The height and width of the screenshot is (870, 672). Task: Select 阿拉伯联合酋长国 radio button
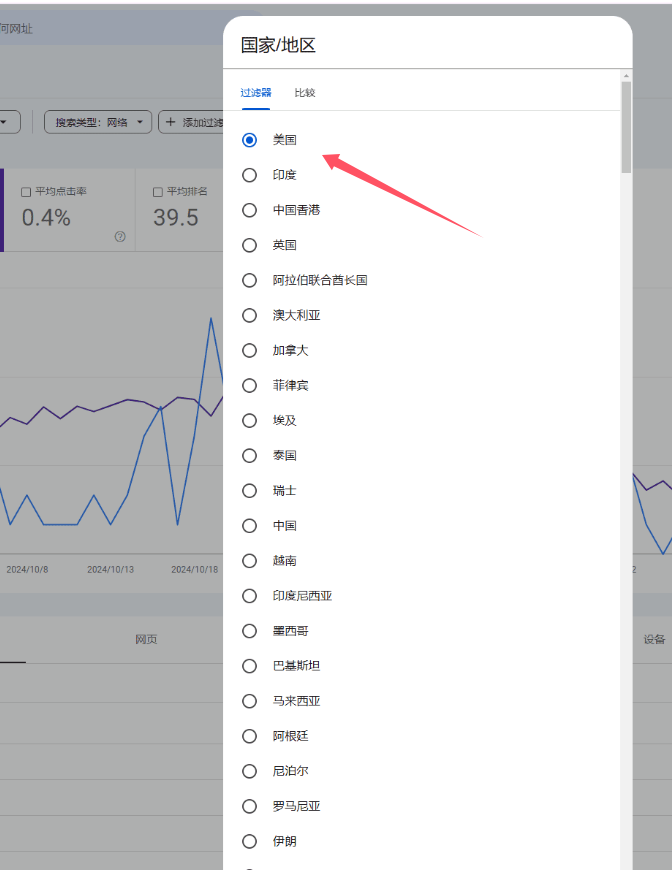click(250, 280)
